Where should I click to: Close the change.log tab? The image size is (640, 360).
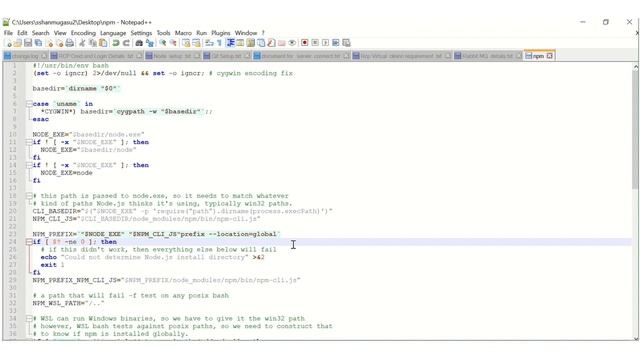[44, 56]
